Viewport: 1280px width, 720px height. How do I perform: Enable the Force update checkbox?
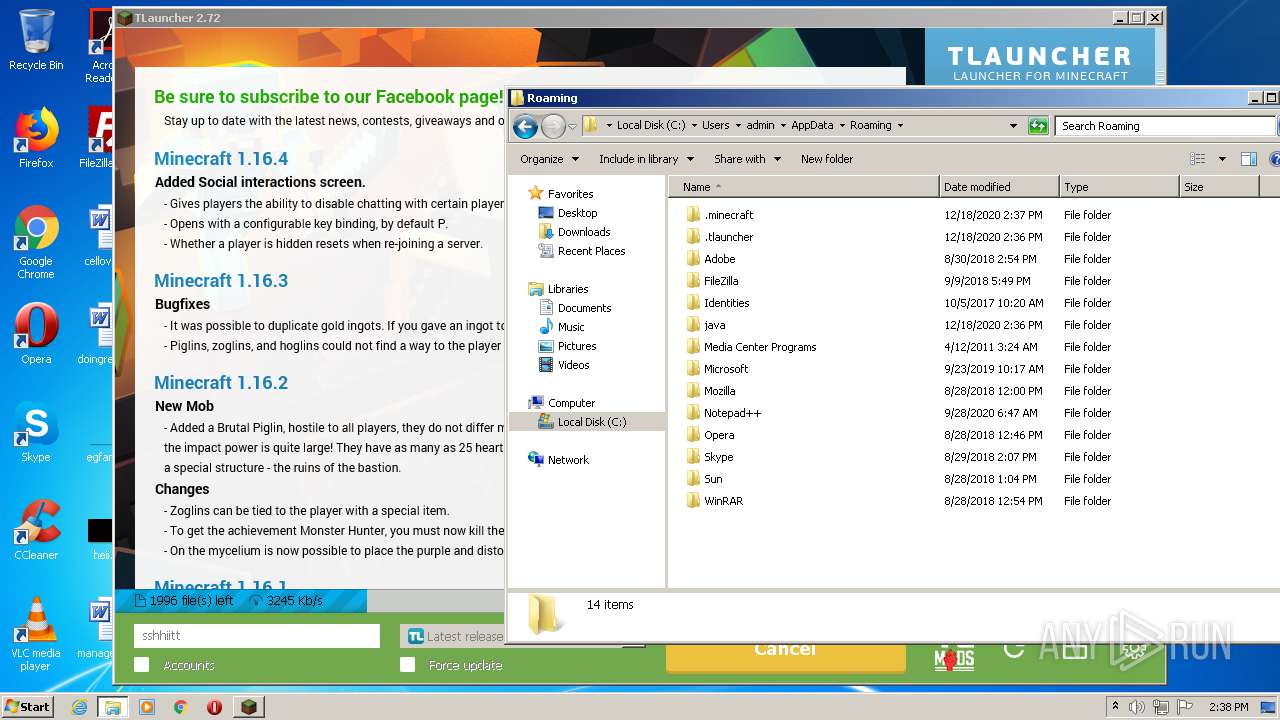[407, 665]
